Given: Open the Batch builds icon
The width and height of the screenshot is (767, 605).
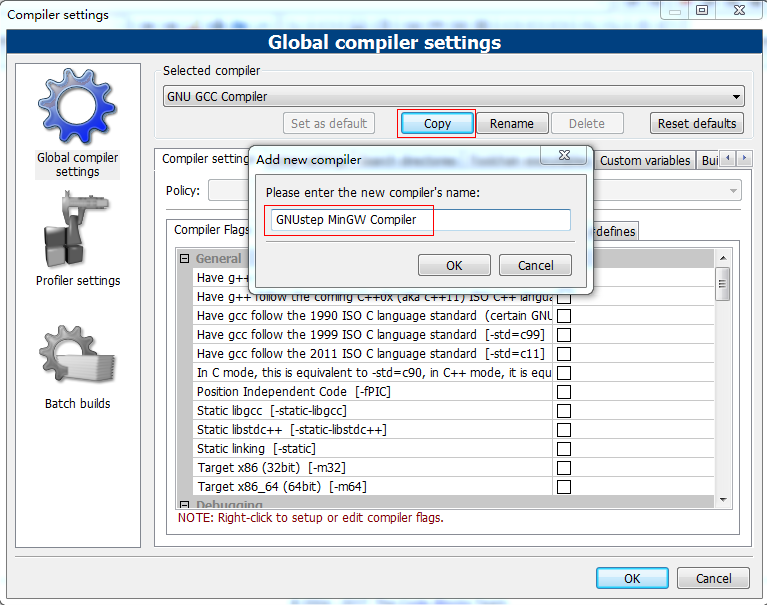Looking at the screenshot, I should tap(77, 357).
